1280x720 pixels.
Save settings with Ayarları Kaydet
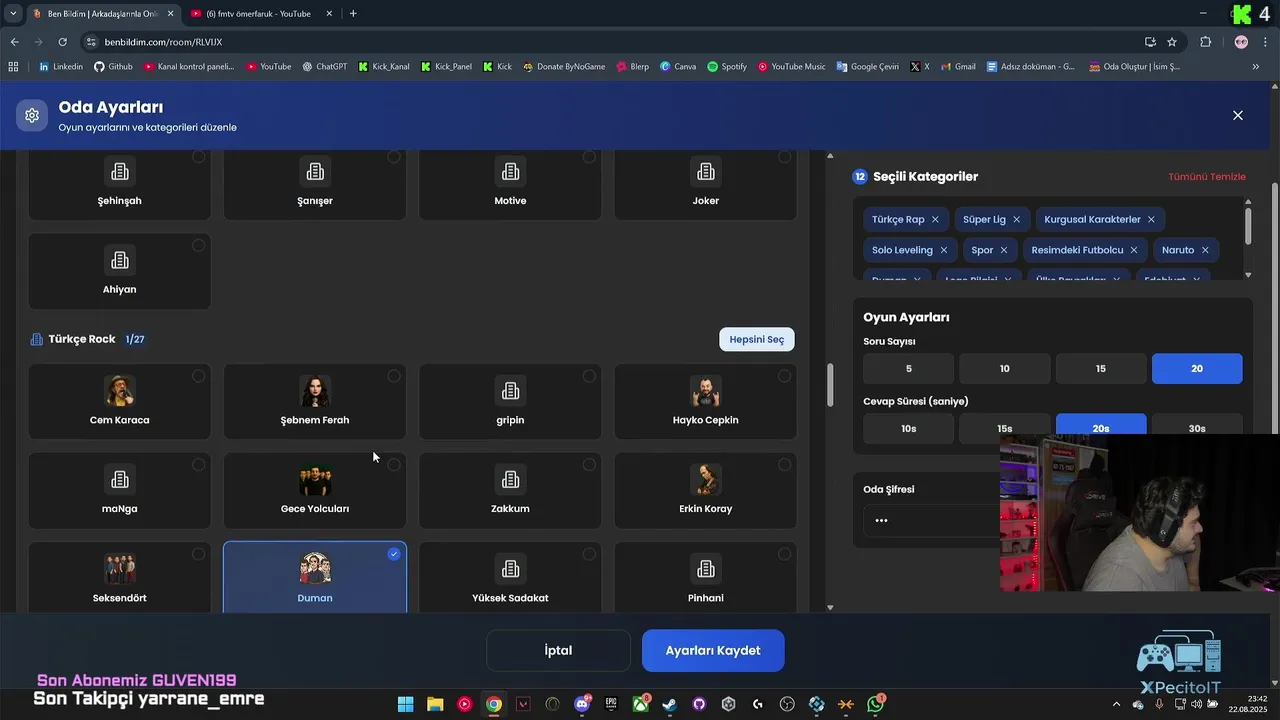pyautogui.click(x=713, y=650)
